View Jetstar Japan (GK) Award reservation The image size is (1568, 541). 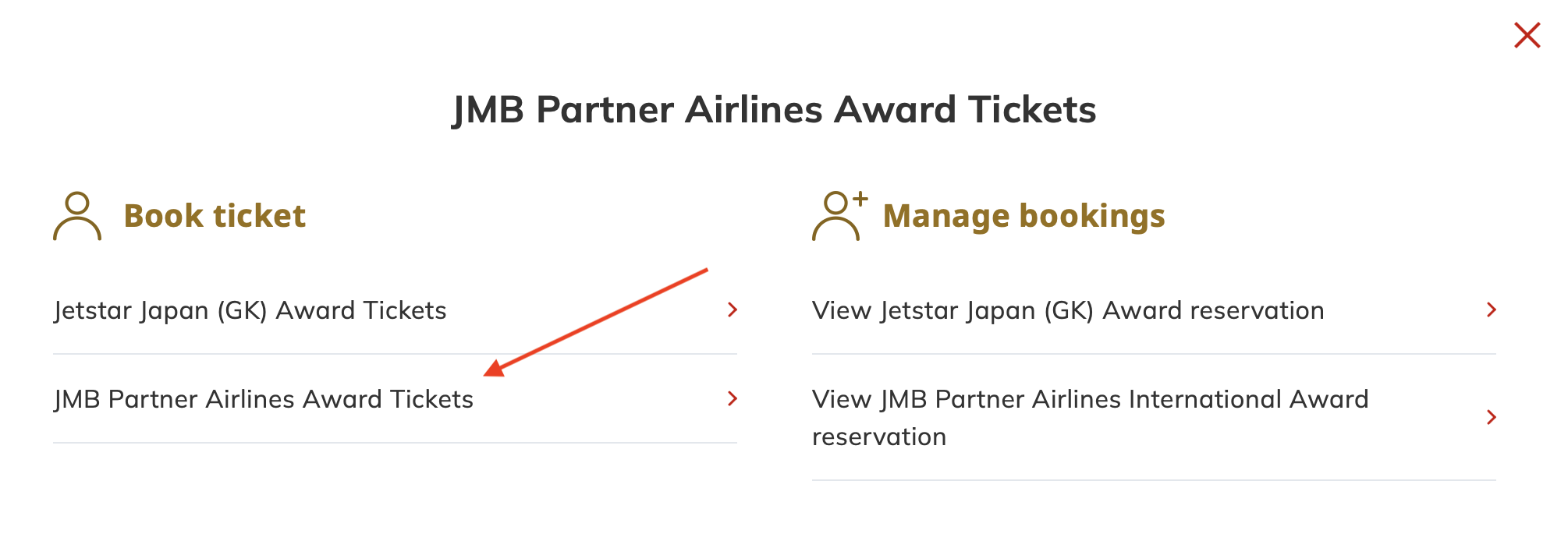click(x=1067, y=310)
